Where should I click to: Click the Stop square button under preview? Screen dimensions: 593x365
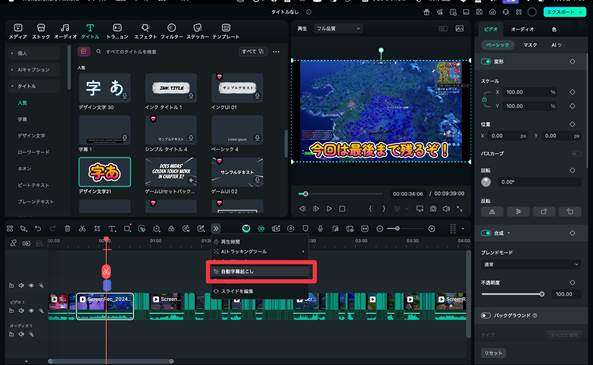pyautogui.click(x=342, y=208)
